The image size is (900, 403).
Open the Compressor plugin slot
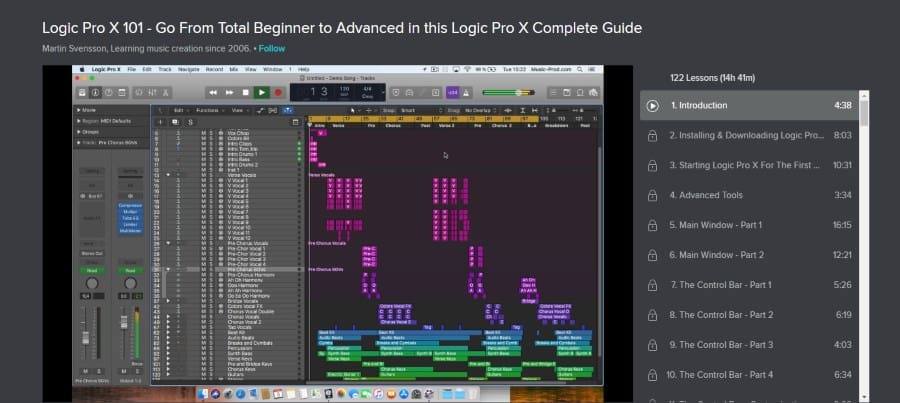point(130,206)
